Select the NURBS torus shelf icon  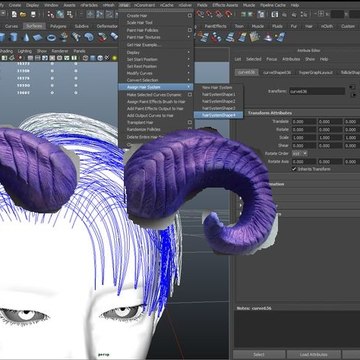51,37
